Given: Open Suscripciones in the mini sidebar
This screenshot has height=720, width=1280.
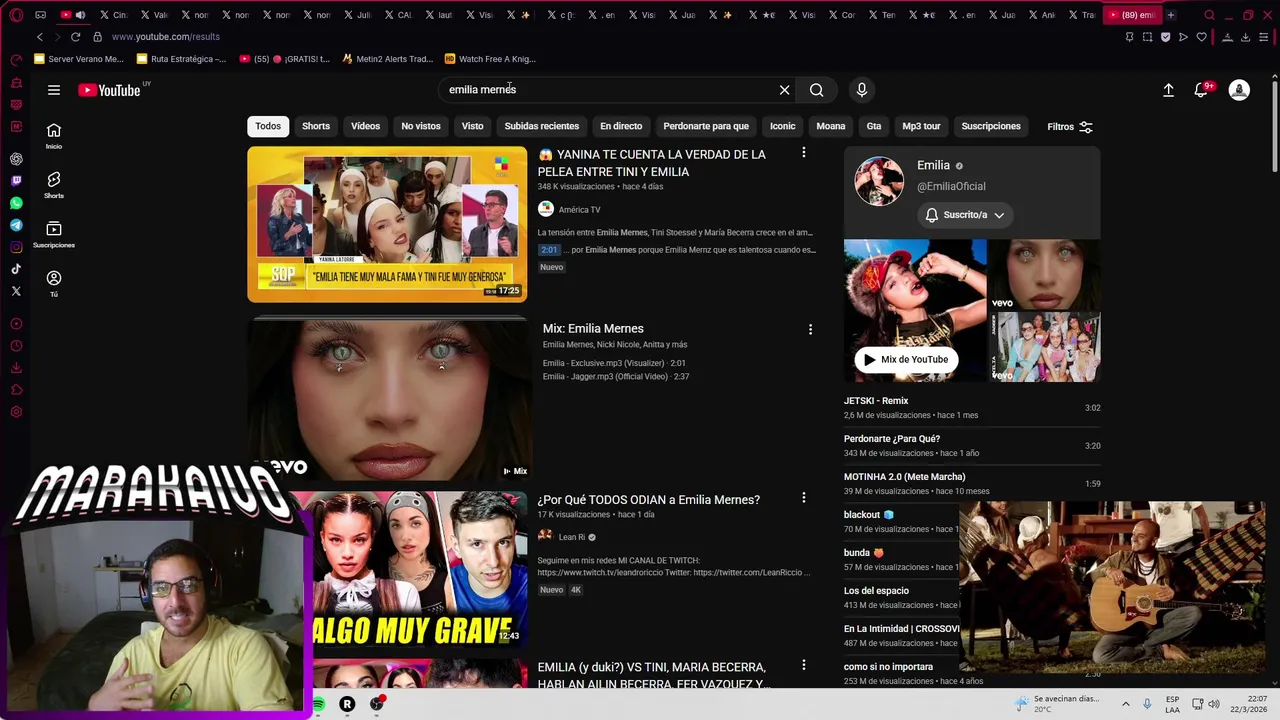Looking at the screenshot, I should (x=54, y=234).
